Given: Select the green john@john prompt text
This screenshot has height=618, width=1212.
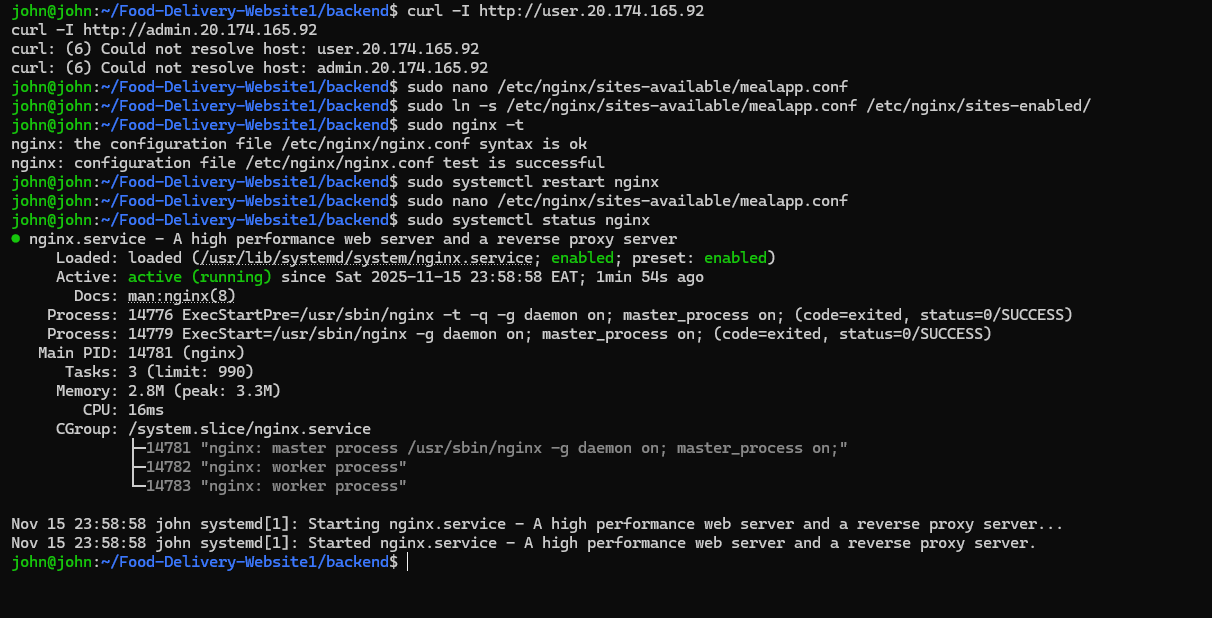Looking at the screenshot, I should (x=55, y=561).
